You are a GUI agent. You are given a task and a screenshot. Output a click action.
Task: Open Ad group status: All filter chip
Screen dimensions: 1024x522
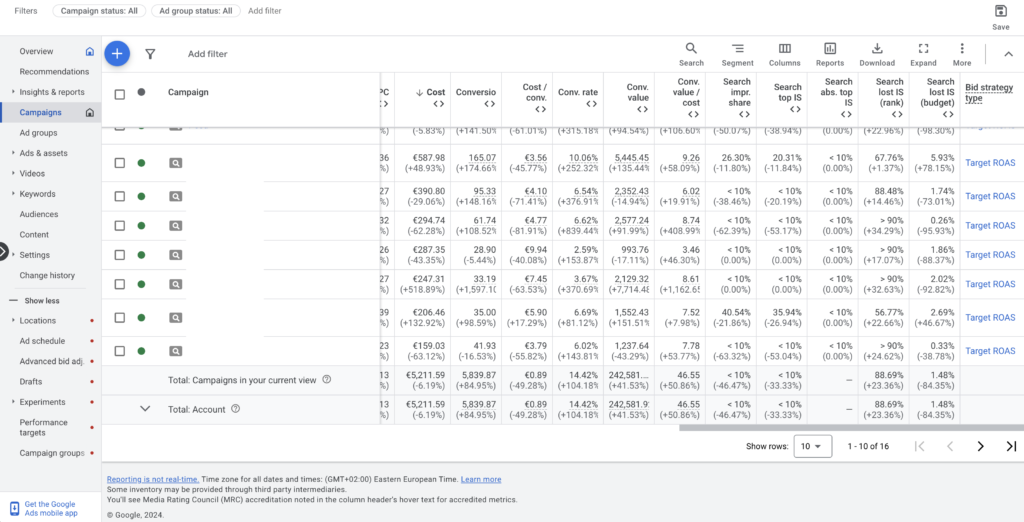[195, 11]
